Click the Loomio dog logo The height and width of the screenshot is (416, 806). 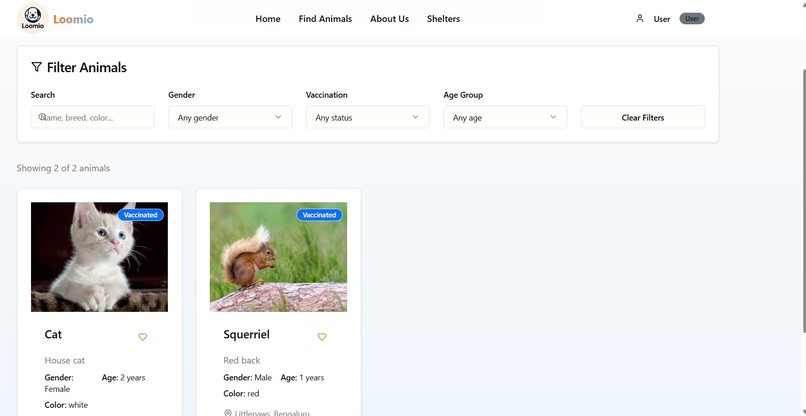click(x=32, y=18)
